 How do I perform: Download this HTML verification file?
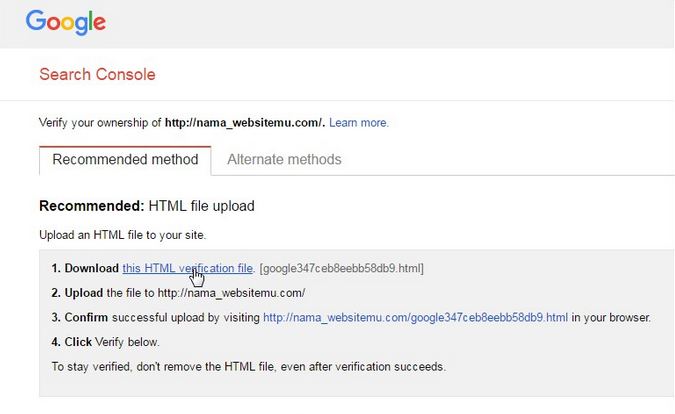click(x=188, y=268)
